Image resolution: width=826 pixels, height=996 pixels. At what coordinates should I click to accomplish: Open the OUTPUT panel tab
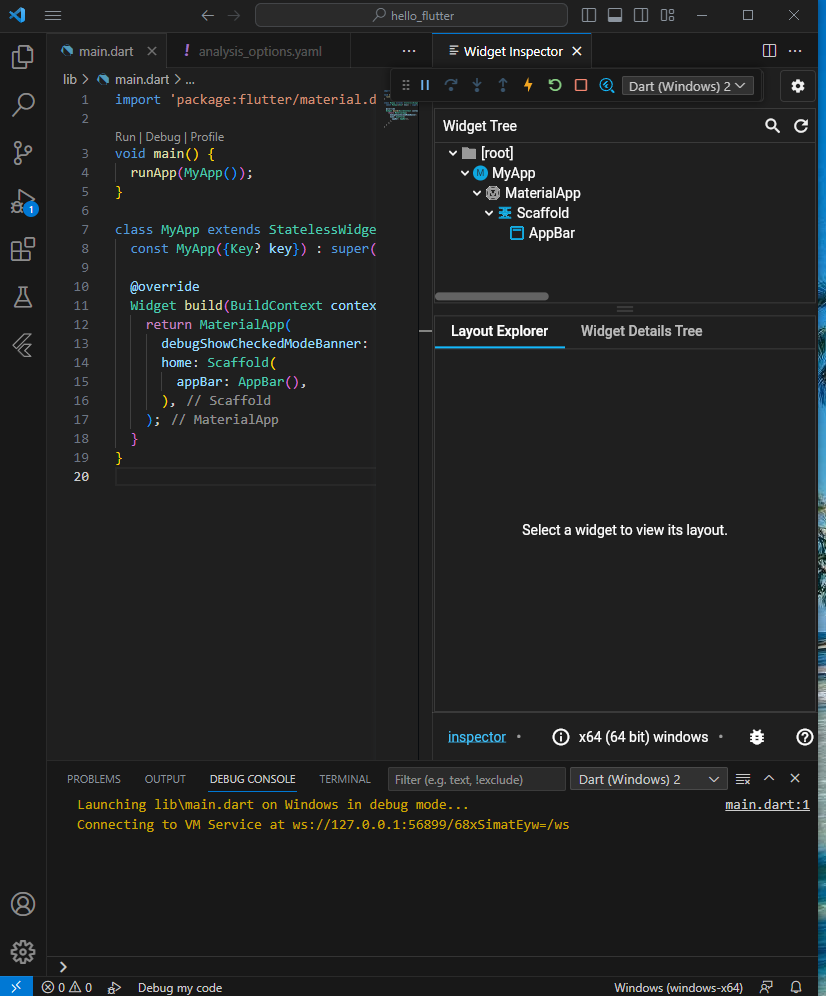click(165, 779)
